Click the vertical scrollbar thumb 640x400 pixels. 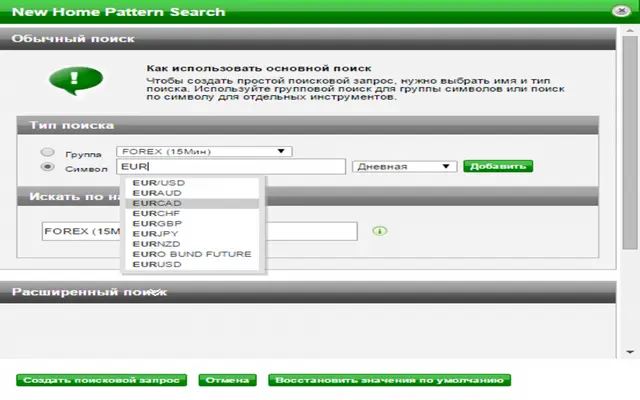tap(630, 143)
